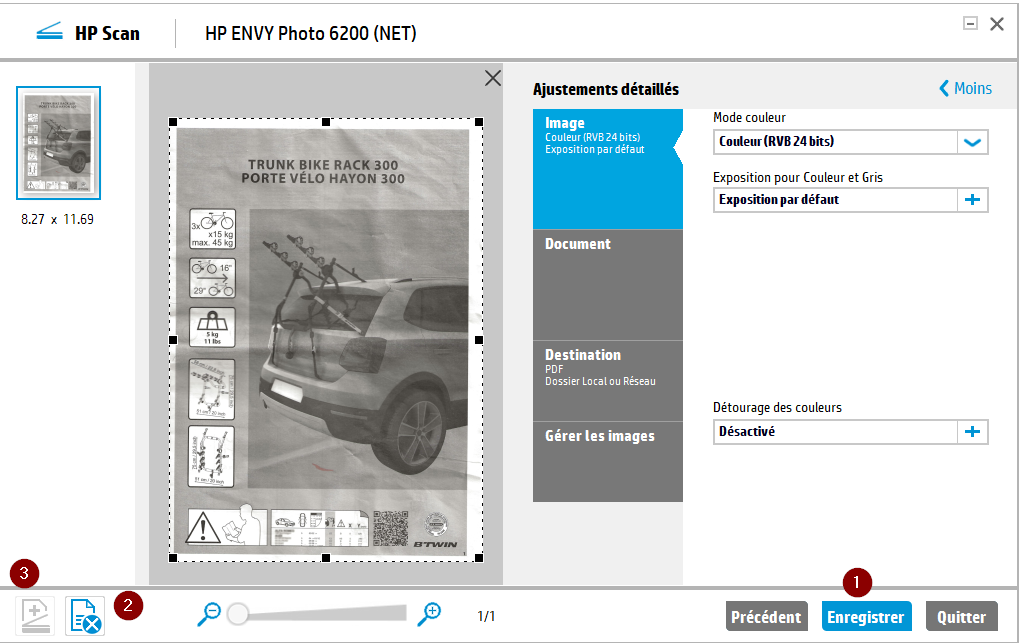Click the zoom in magnifier icon
The image size is (1021, 643).
[429, 614]
